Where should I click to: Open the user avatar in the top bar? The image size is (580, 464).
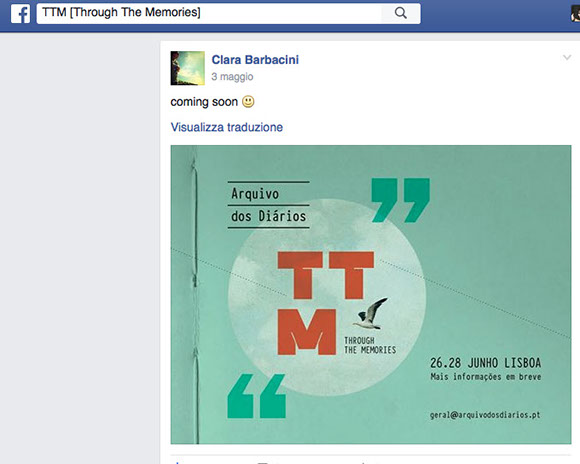pyautogui.click(x=576, y=14)
